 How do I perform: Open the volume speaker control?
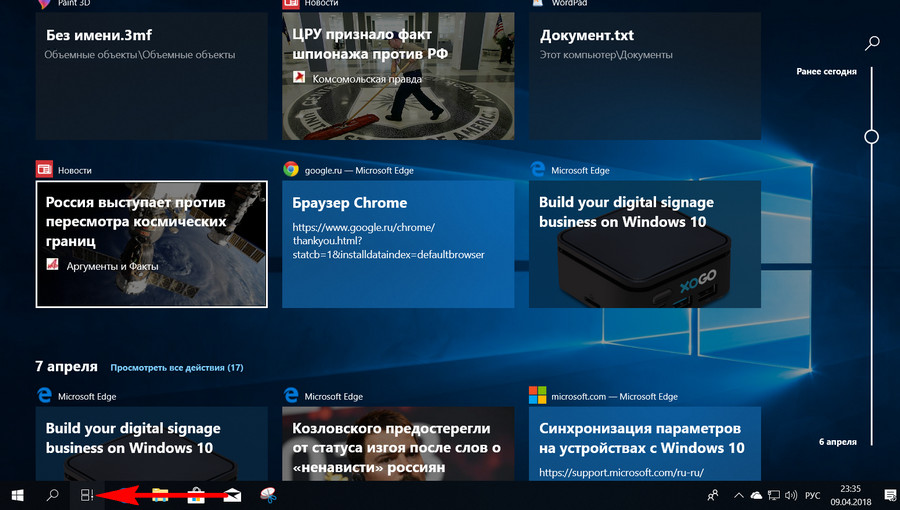(x=791, y=495)
